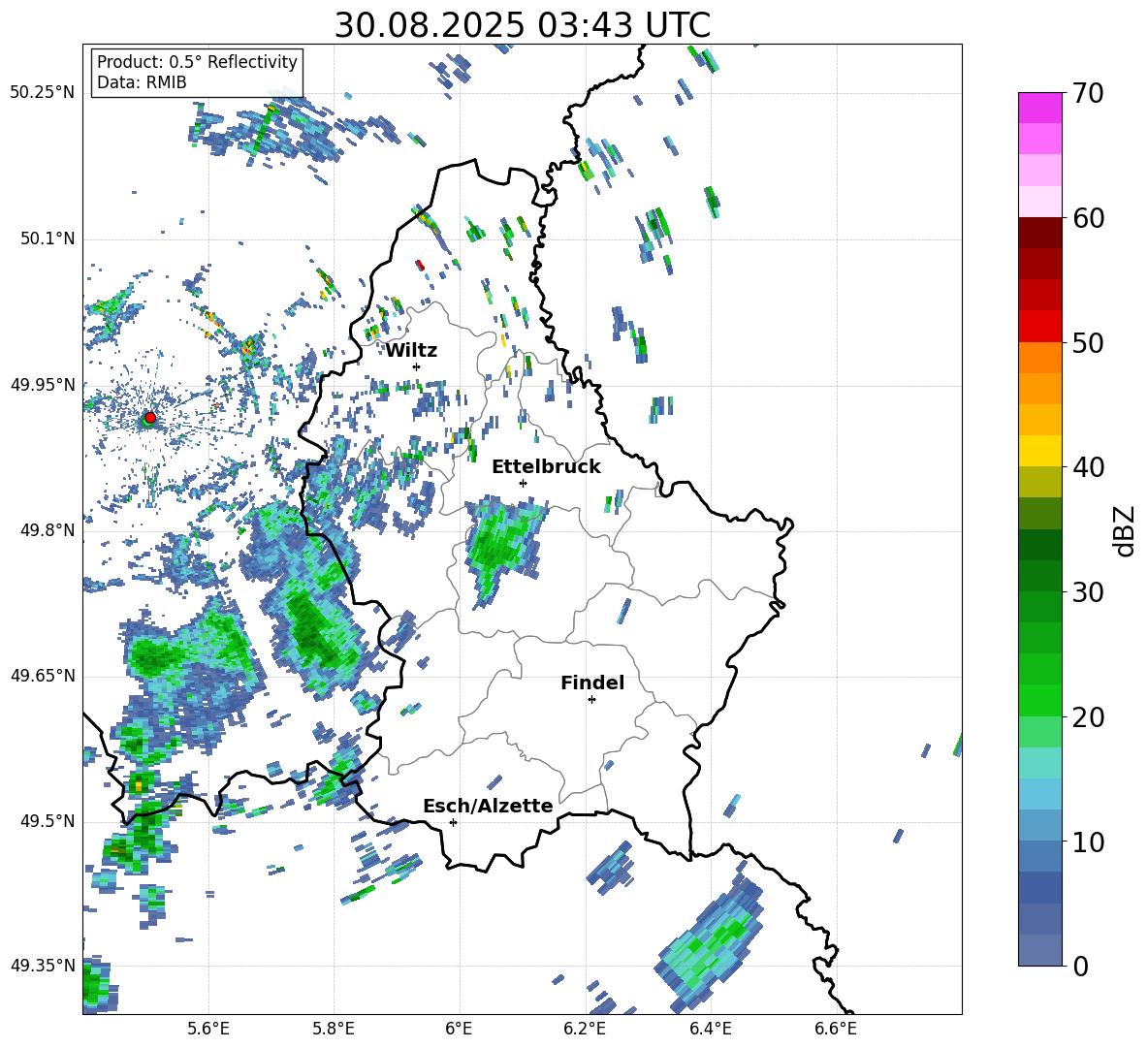The height and width of the screenshot is (1048, 1148).
Task: Click the 49.5°N latitude label
Action: [47, 820]
